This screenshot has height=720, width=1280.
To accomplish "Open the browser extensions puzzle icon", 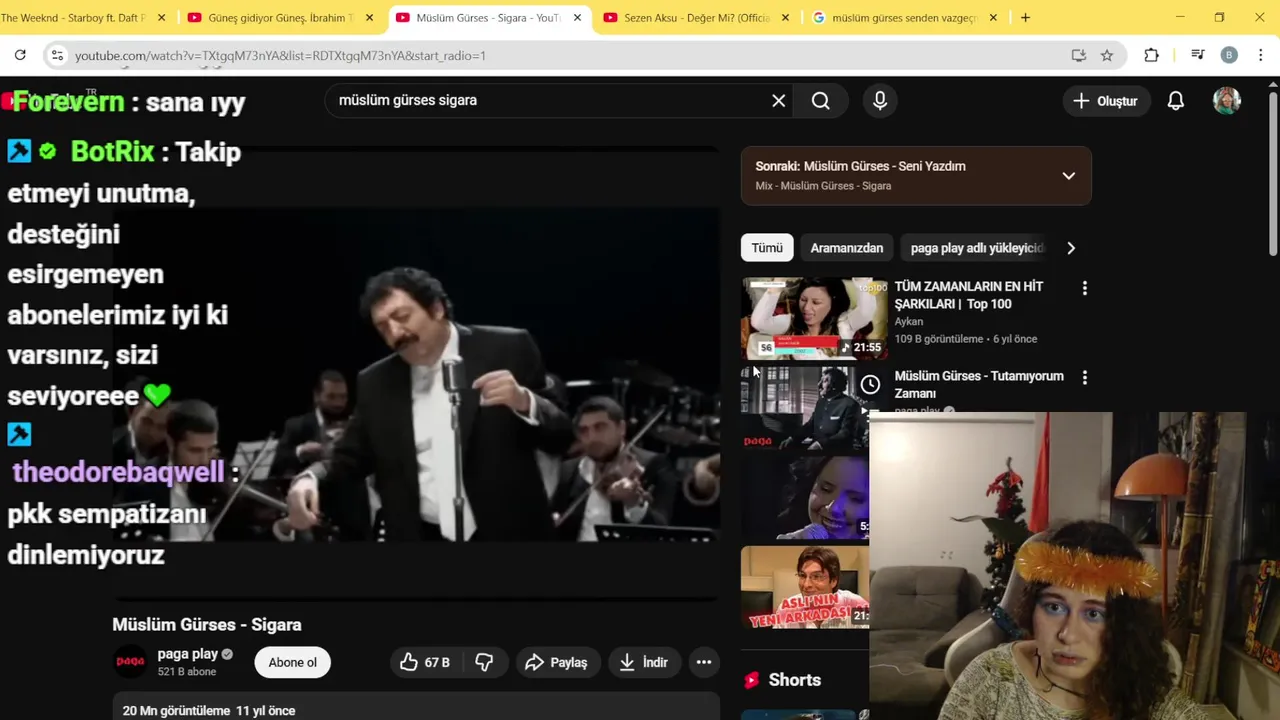I will point(1152,55).
